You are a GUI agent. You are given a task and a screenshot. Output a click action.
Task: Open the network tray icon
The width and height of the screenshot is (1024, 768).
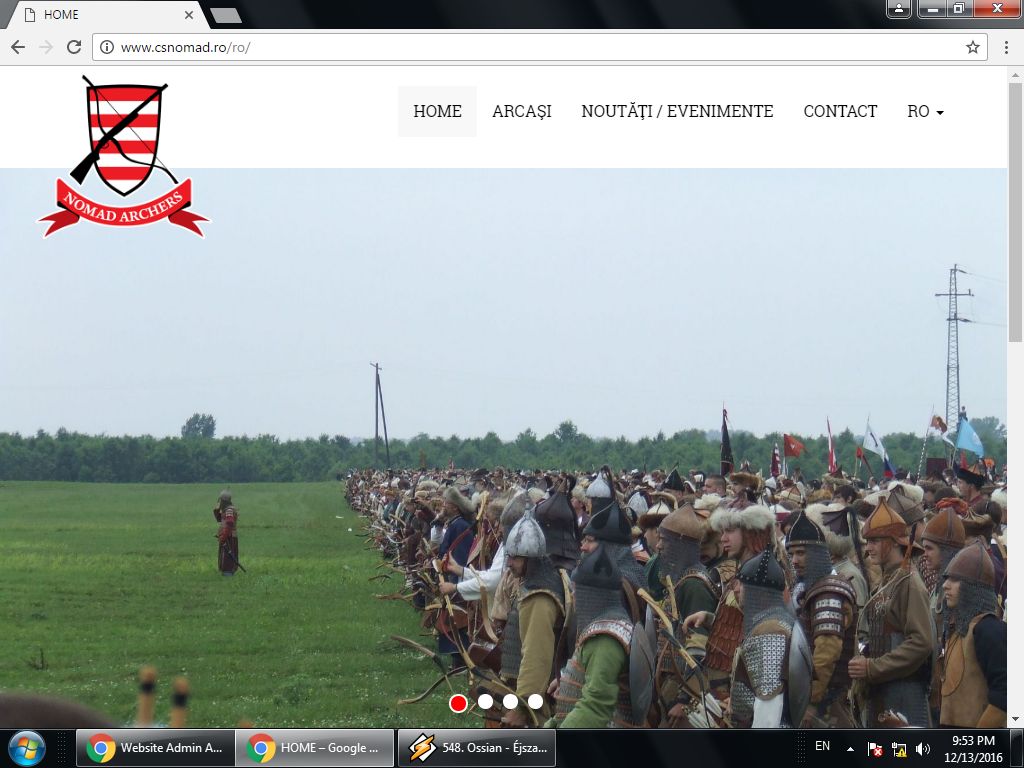[899, 750]
